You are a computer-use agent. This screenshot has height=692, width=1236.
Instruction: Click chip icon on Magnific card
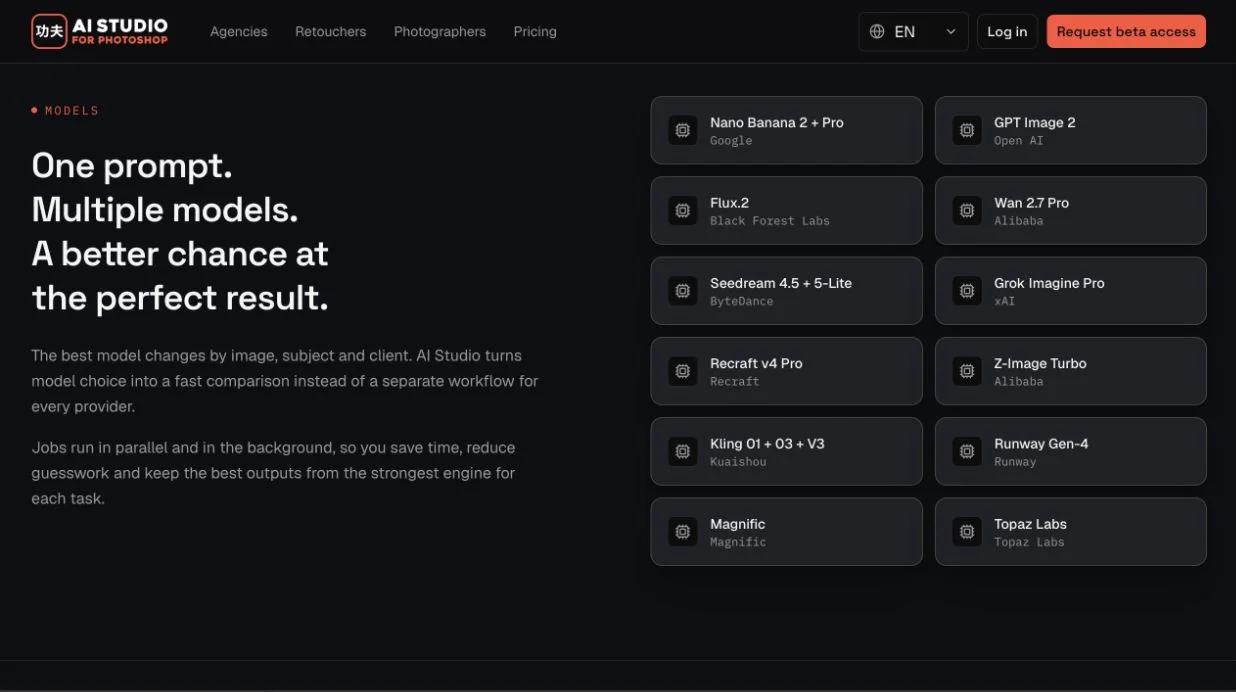682,532
